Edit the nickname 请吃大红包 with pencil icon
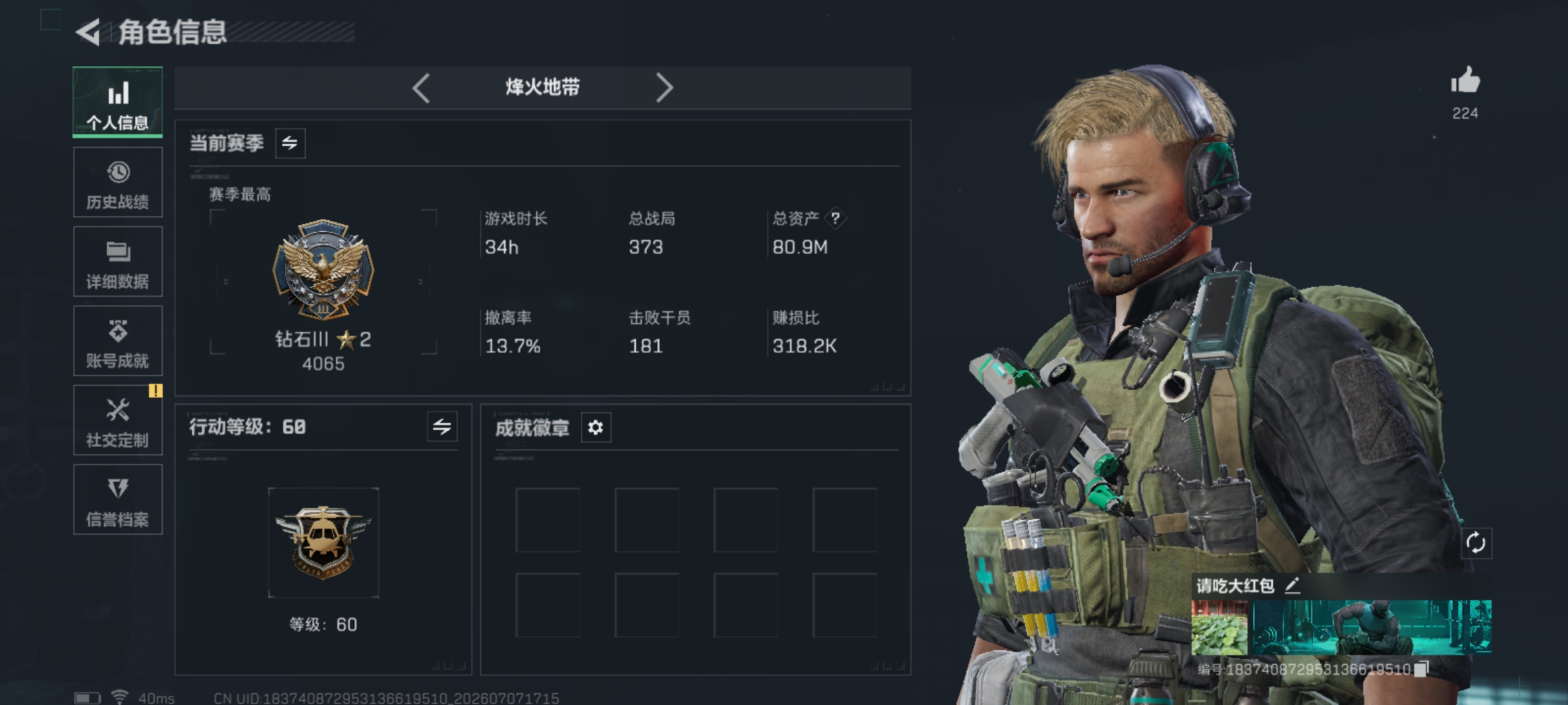The image size is (1568, 705). coord(1292,585)
